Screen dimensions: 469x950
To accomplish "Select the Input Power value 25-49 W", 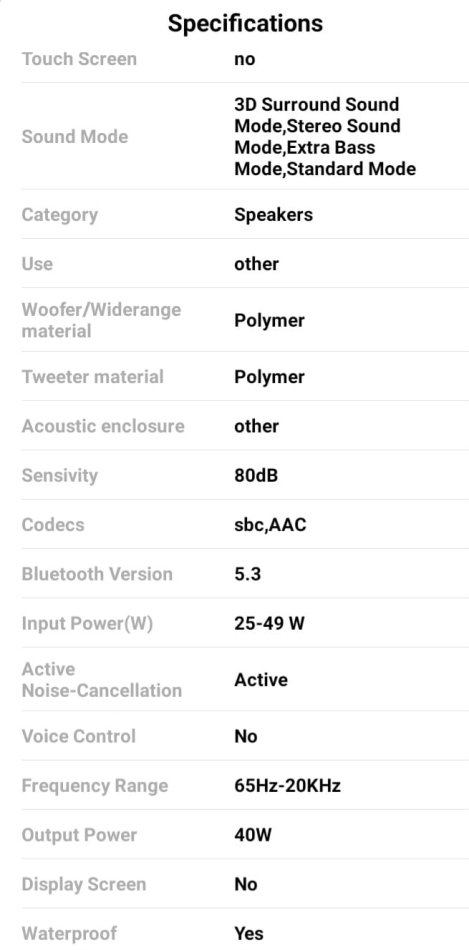I will coord(269,623).
